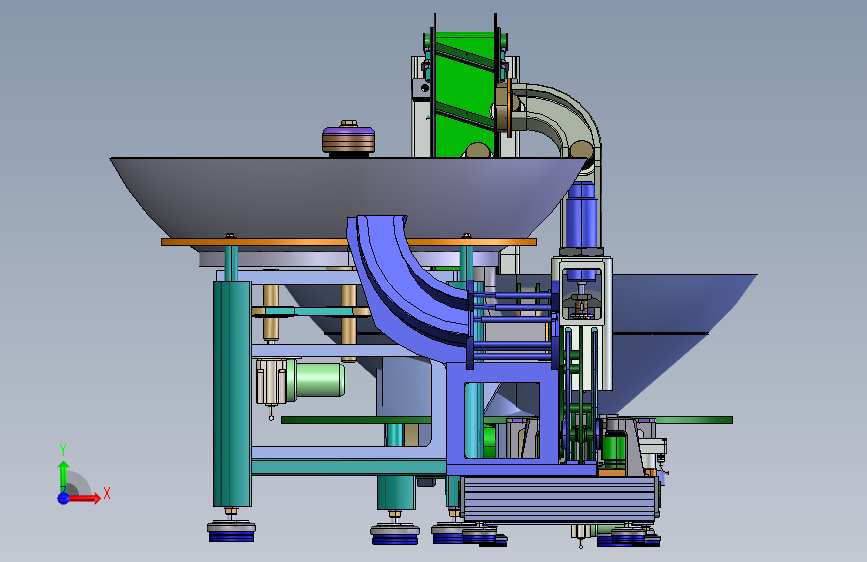Select the purple curved chute
Viewport: 867px width, 562px height.
tap(409, 288)
